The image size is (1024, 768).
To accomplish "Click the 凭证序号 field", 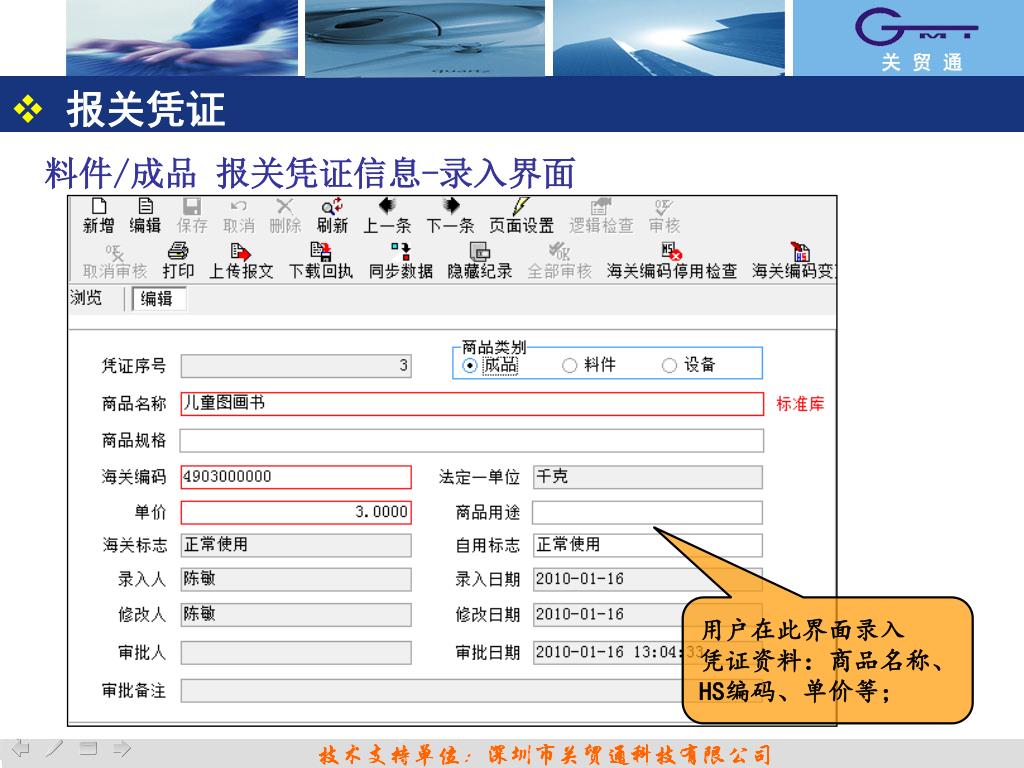I will point(296,366).
